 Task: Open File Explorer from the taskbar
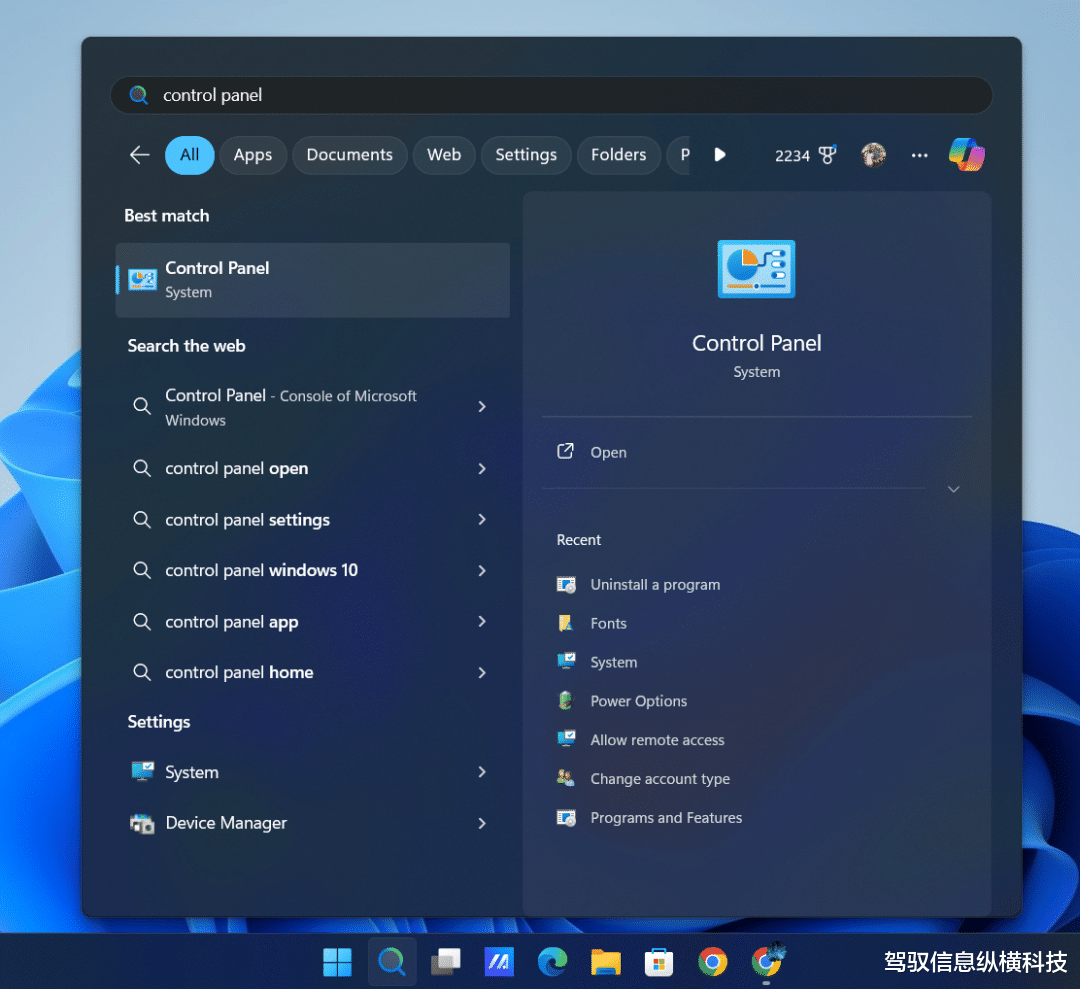click(605, 961)
